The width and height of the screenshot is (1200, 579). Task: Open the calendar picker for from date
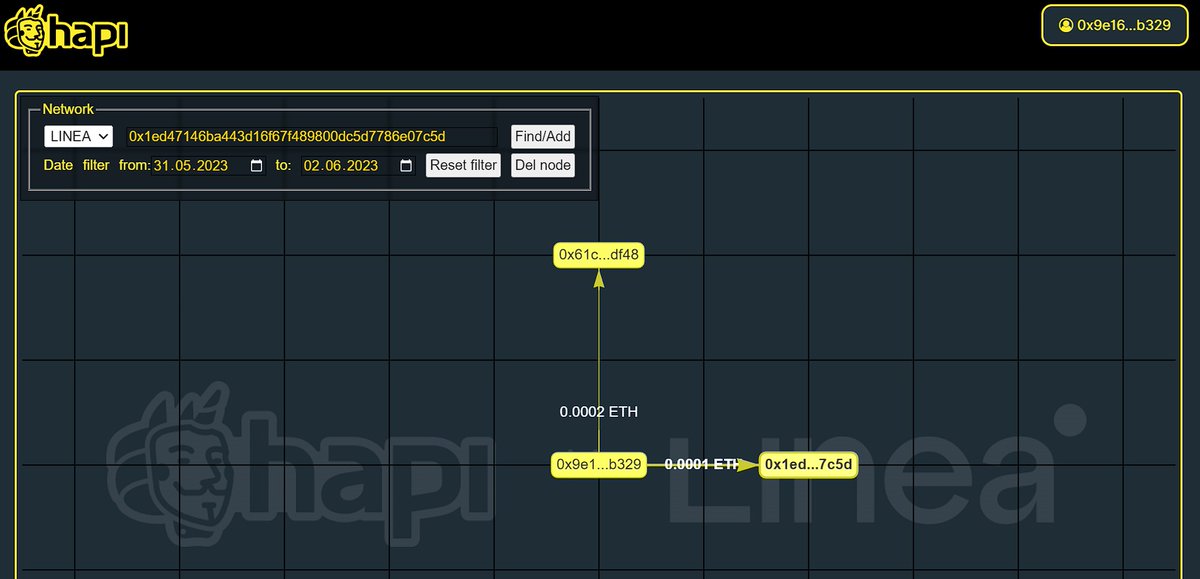coord(257,165)
